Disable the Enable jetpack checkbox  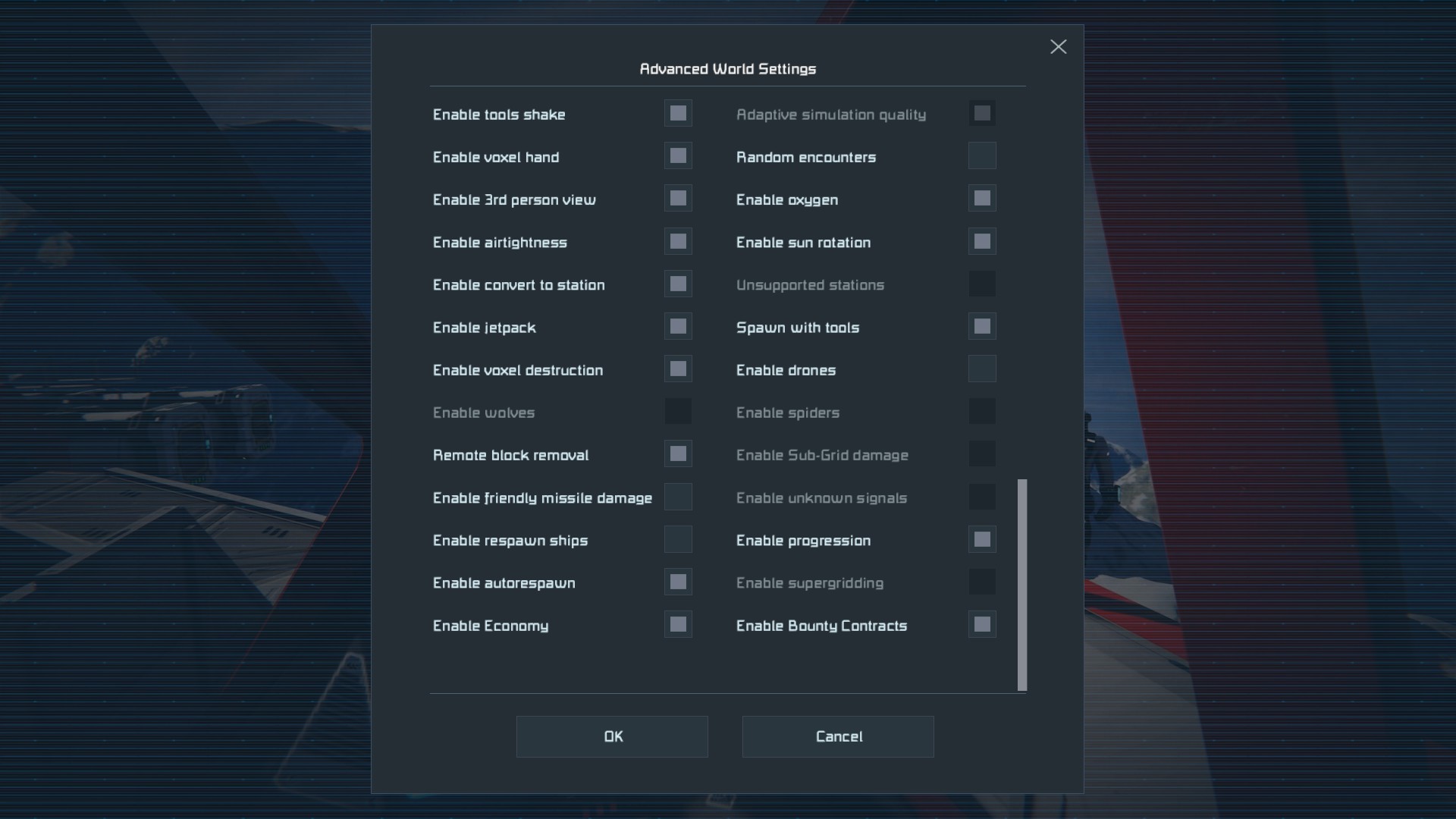click(678, 327)
